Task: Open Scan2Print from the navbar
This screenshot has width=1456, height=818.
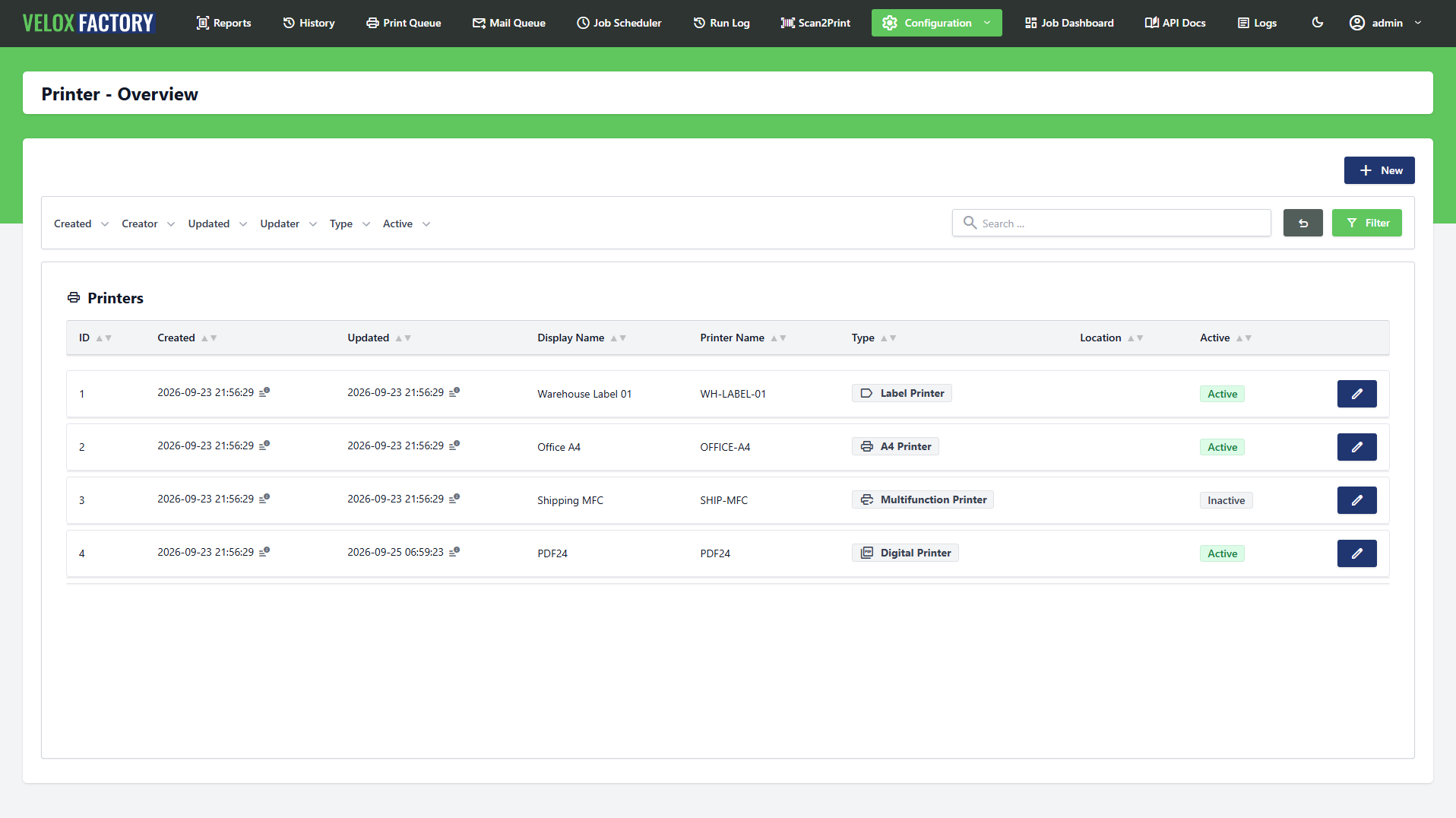Action: (815, 23)
